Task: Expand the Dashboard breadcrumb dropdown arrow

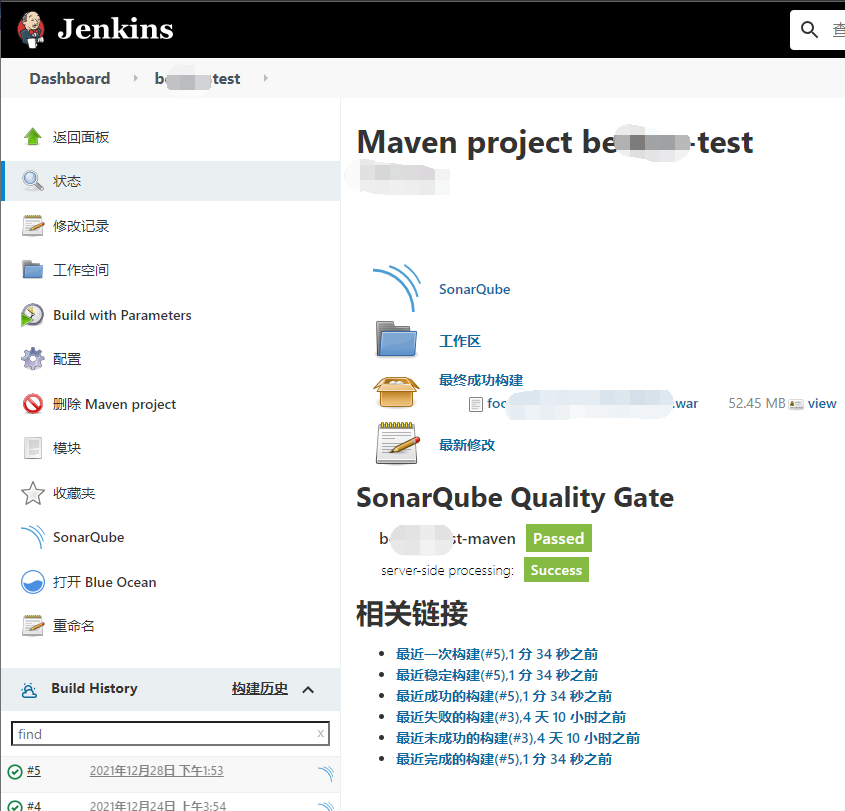Action: (x=135, y=78)
